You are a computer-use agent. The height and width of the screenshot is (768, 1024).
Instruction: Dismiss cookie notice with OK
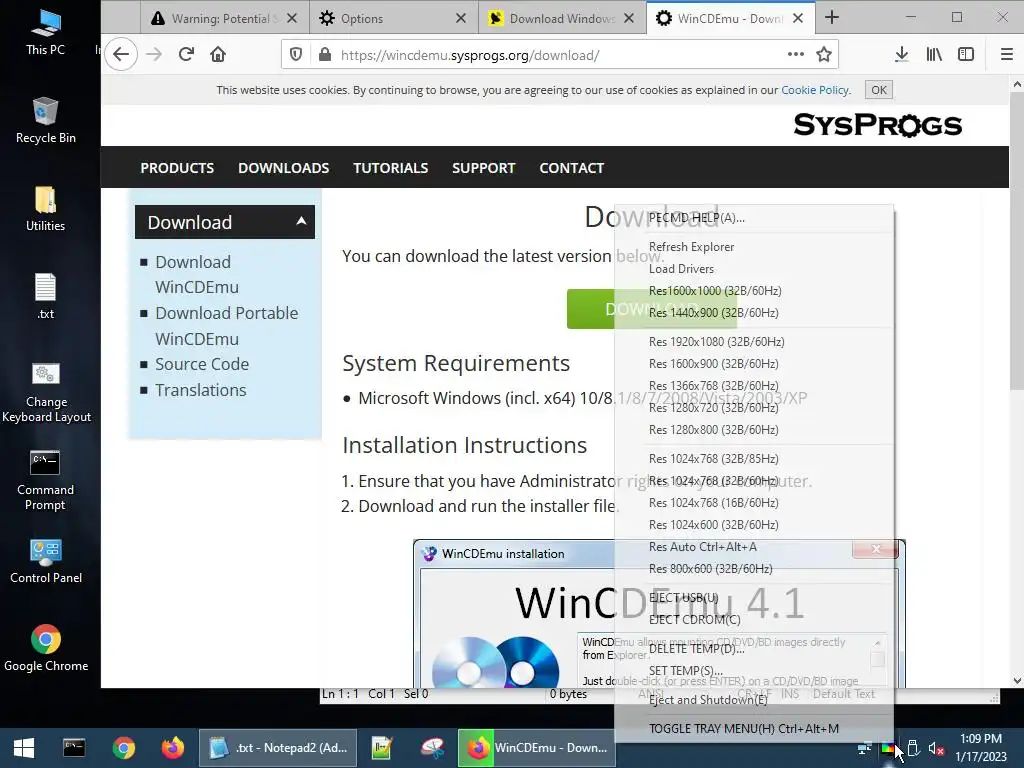tap(878, 89)
